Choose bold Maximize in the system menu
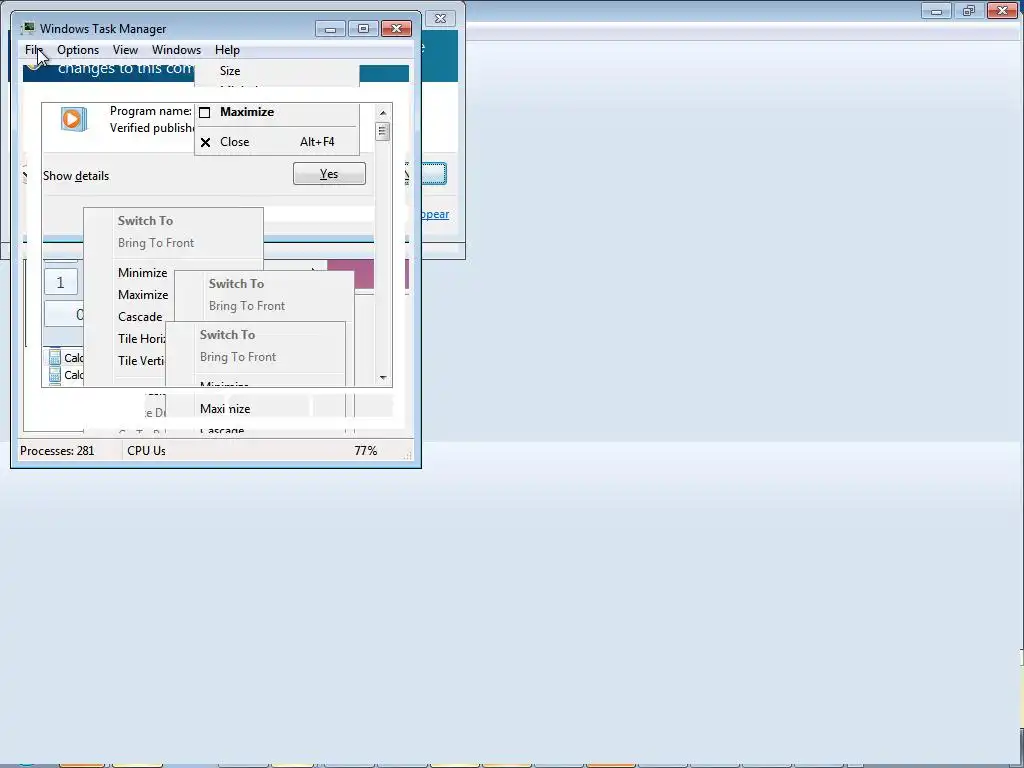Viewport: 1024px width, 768px height. point(247,112)
